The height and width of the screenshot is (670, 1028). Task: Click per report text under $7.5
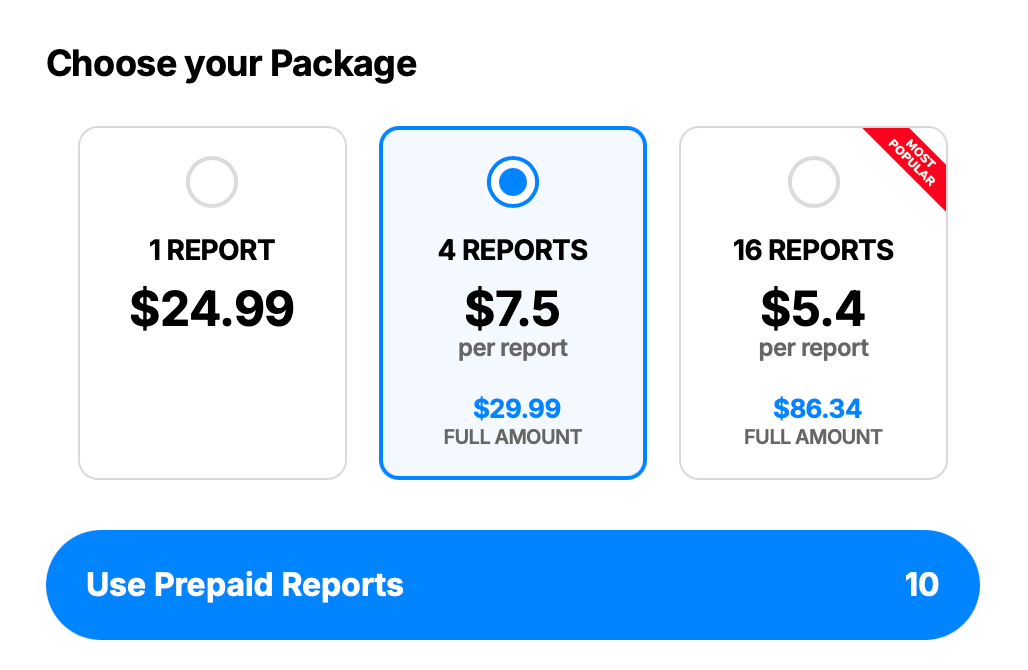[x=513, y=347]
